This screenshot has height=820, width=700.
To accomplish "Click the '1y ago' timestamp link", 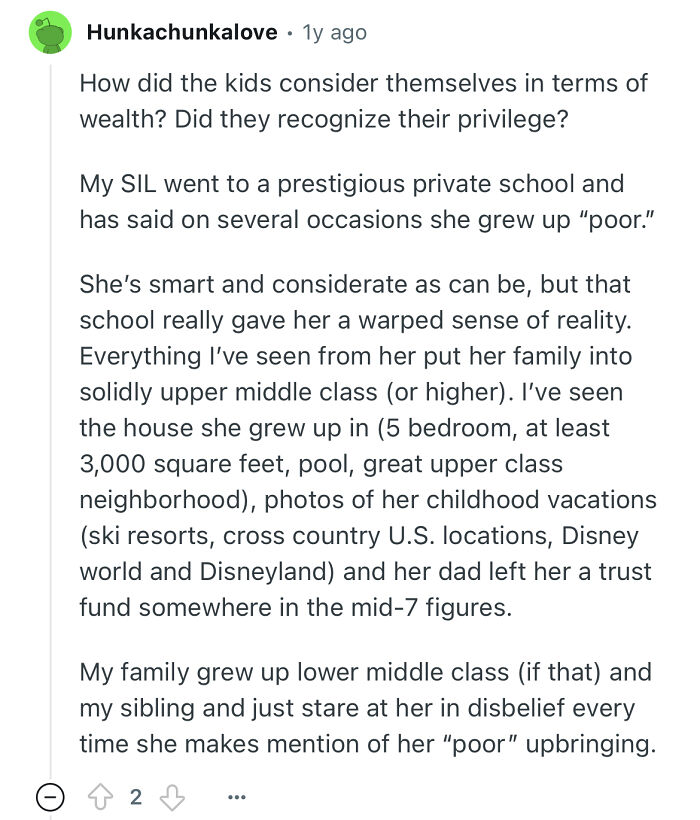I will [x=335, y=32].
